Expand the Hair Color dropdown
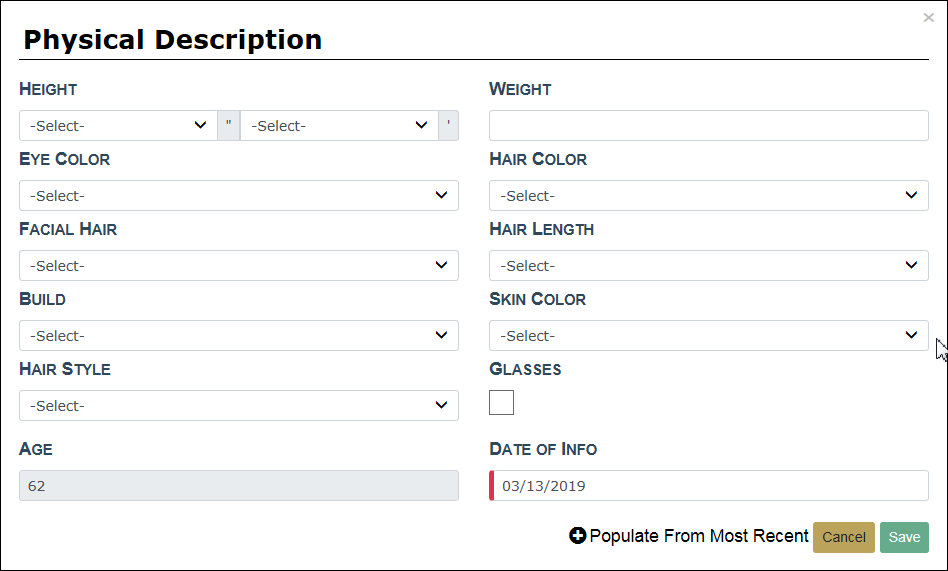Screen dimensions: 948x571 [708, 195]
